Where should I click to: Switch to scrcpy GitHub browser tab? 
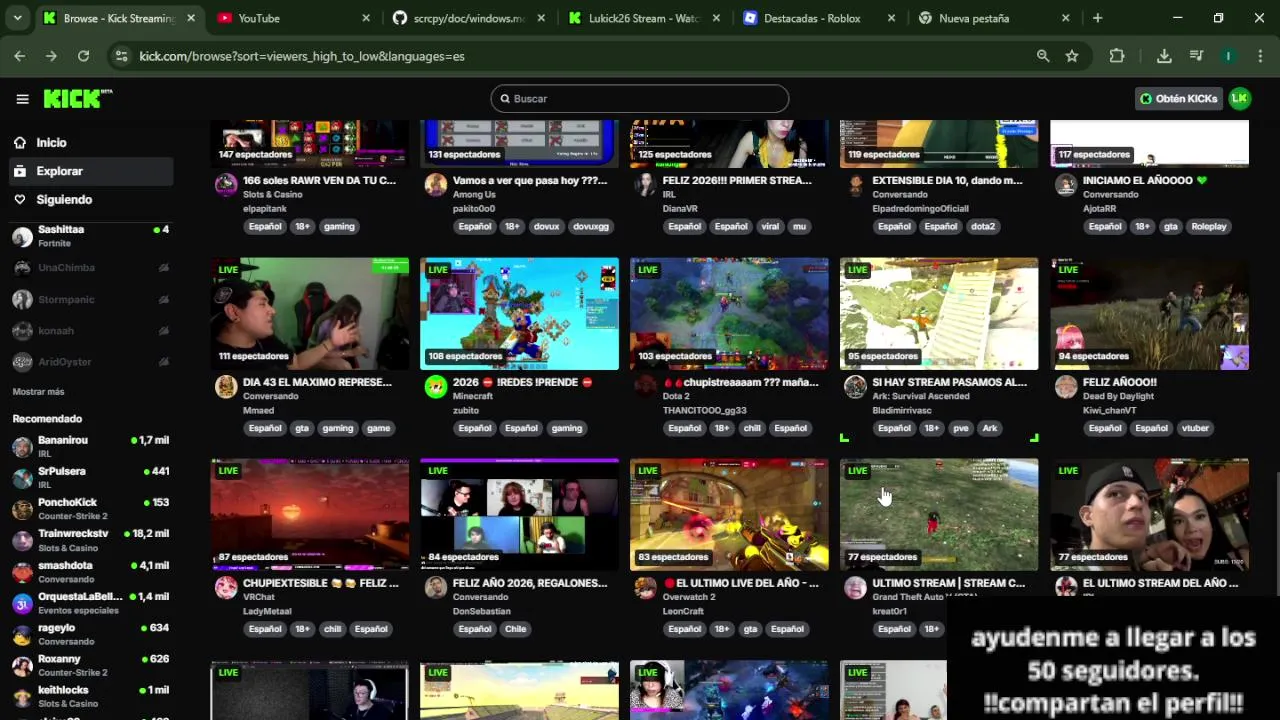coord(468,18)
